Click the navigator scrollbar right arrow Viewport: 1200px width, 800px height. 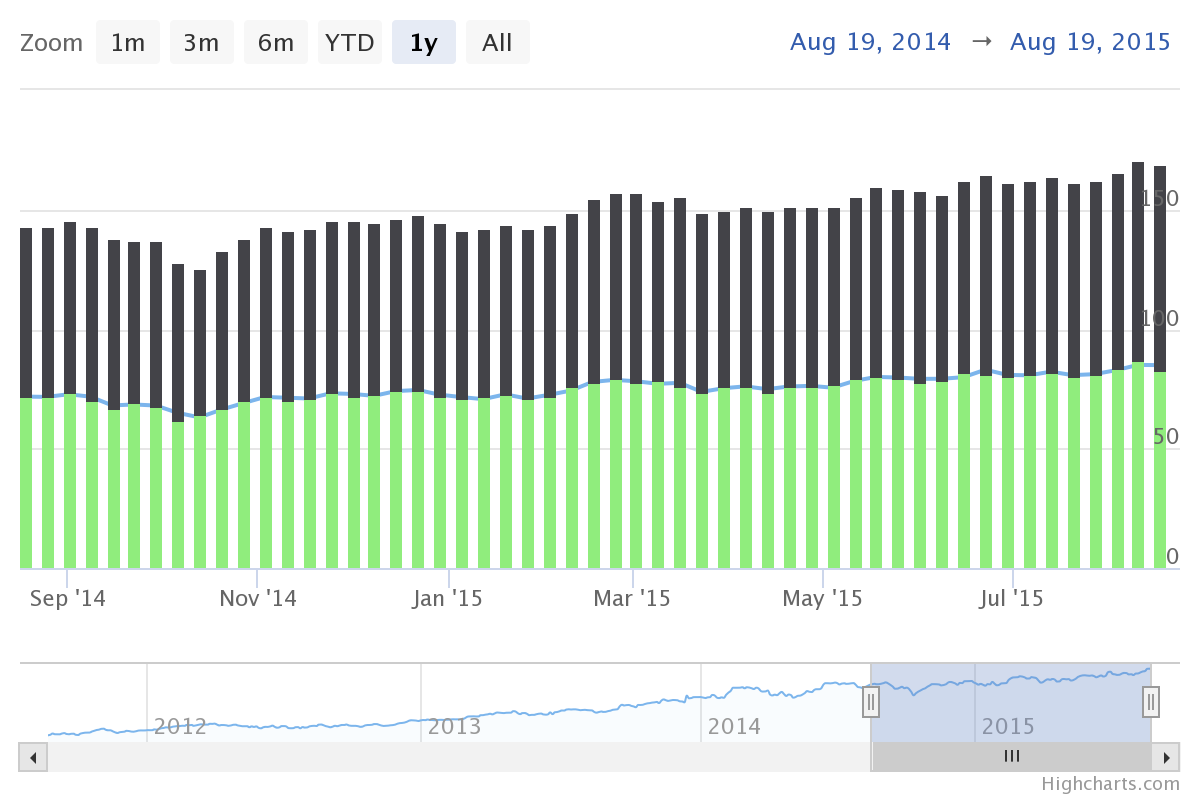(x=1165, y=757)
